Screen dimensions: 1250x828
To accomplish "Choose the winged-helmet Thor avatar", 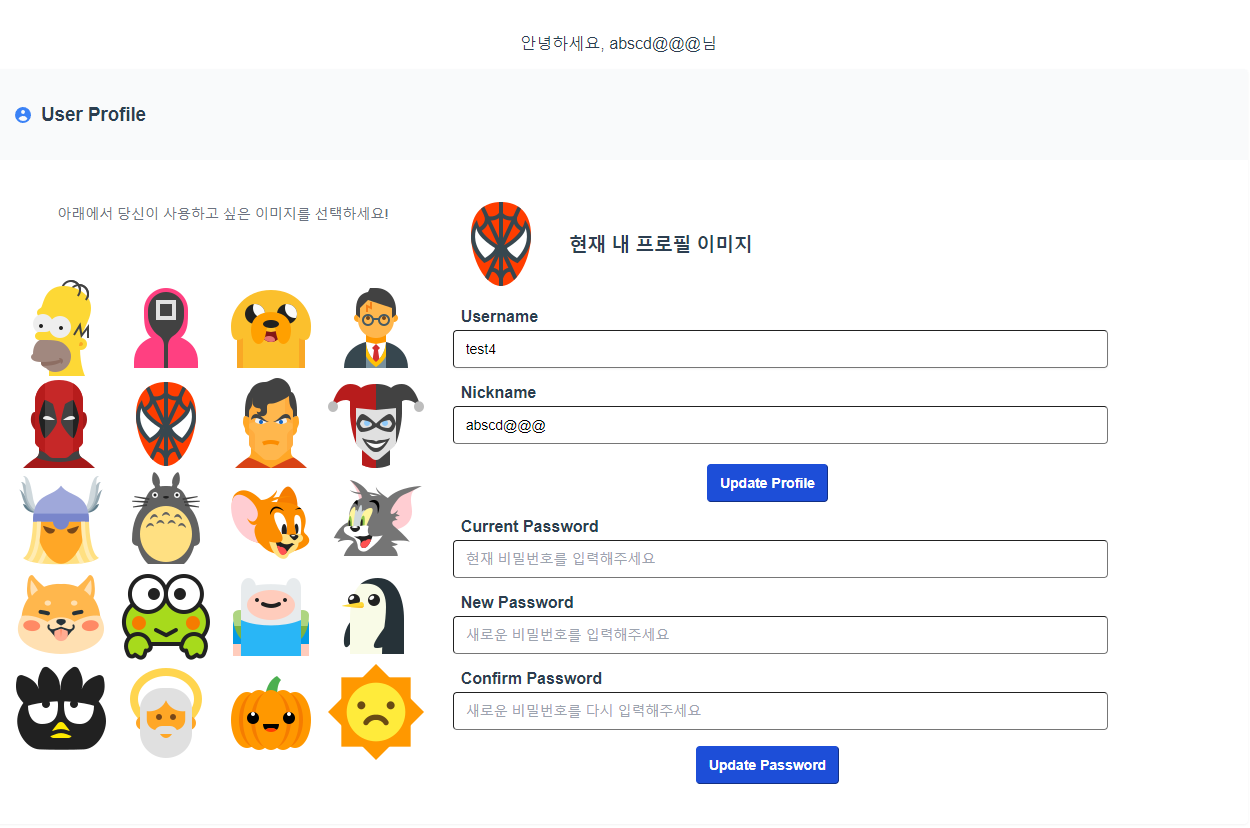I will [x=61, y=519].
